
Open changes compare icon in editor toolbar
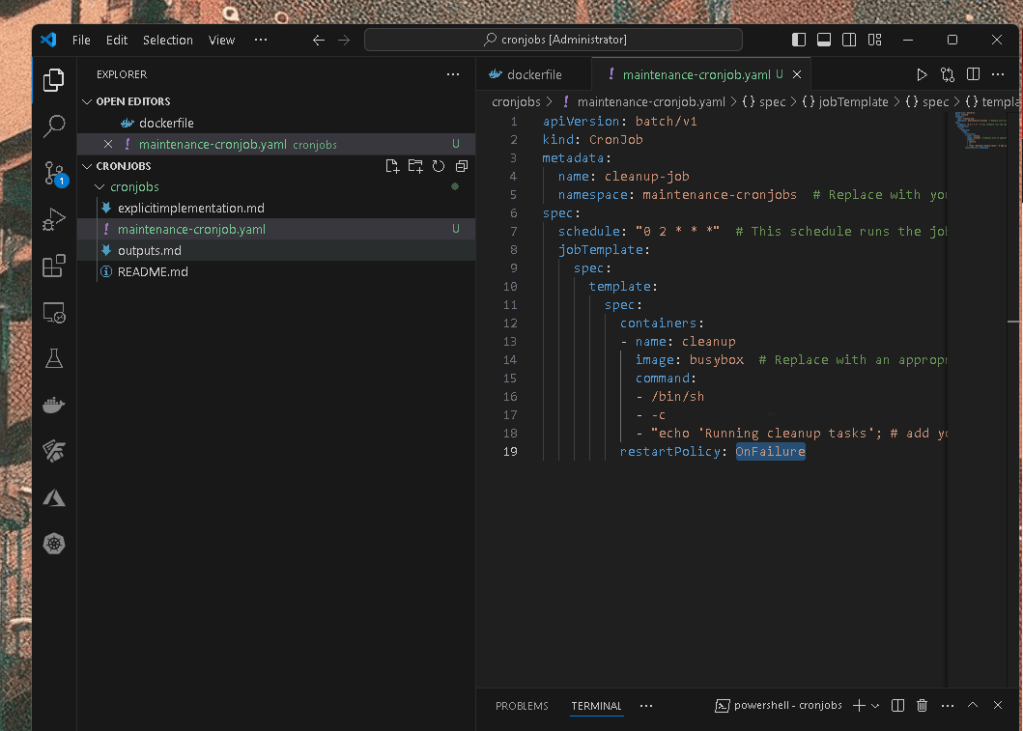947,74
